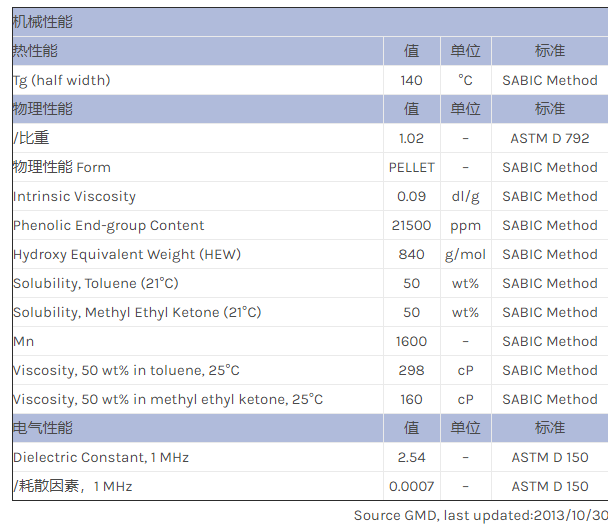Click the 物理性能 section header label
This screenshot has height=529, width=608.
(42, 109)
